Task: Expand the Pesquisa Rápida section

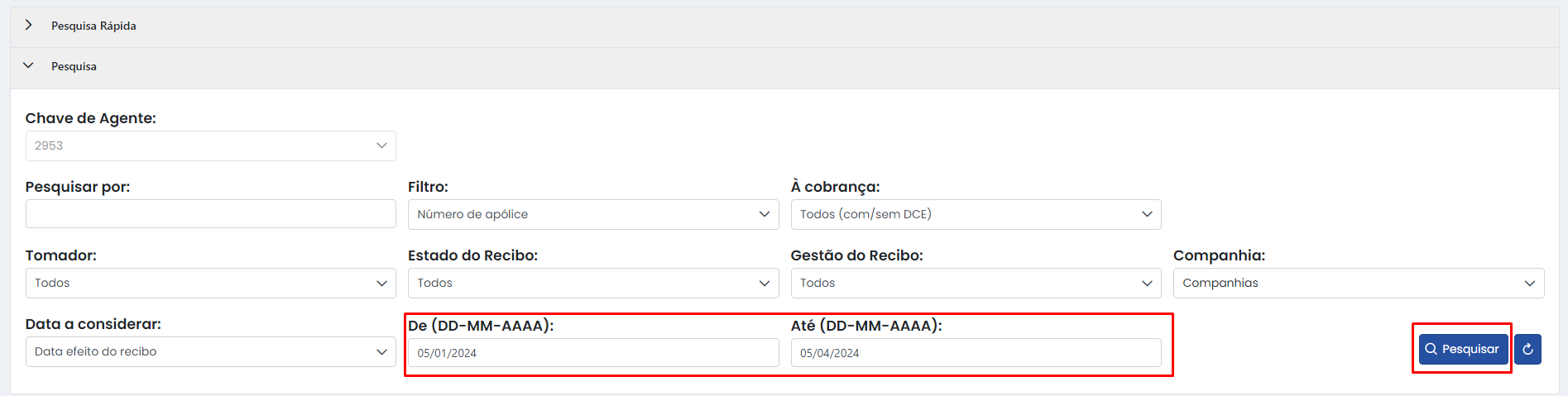Action: coord(29,26)
